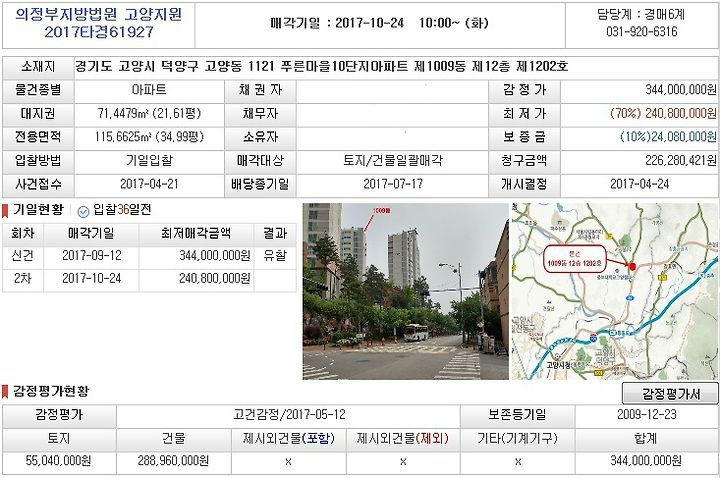
Task: Open the 감정평가서 button
Action: pyautogui.click(x=670, y=394)
